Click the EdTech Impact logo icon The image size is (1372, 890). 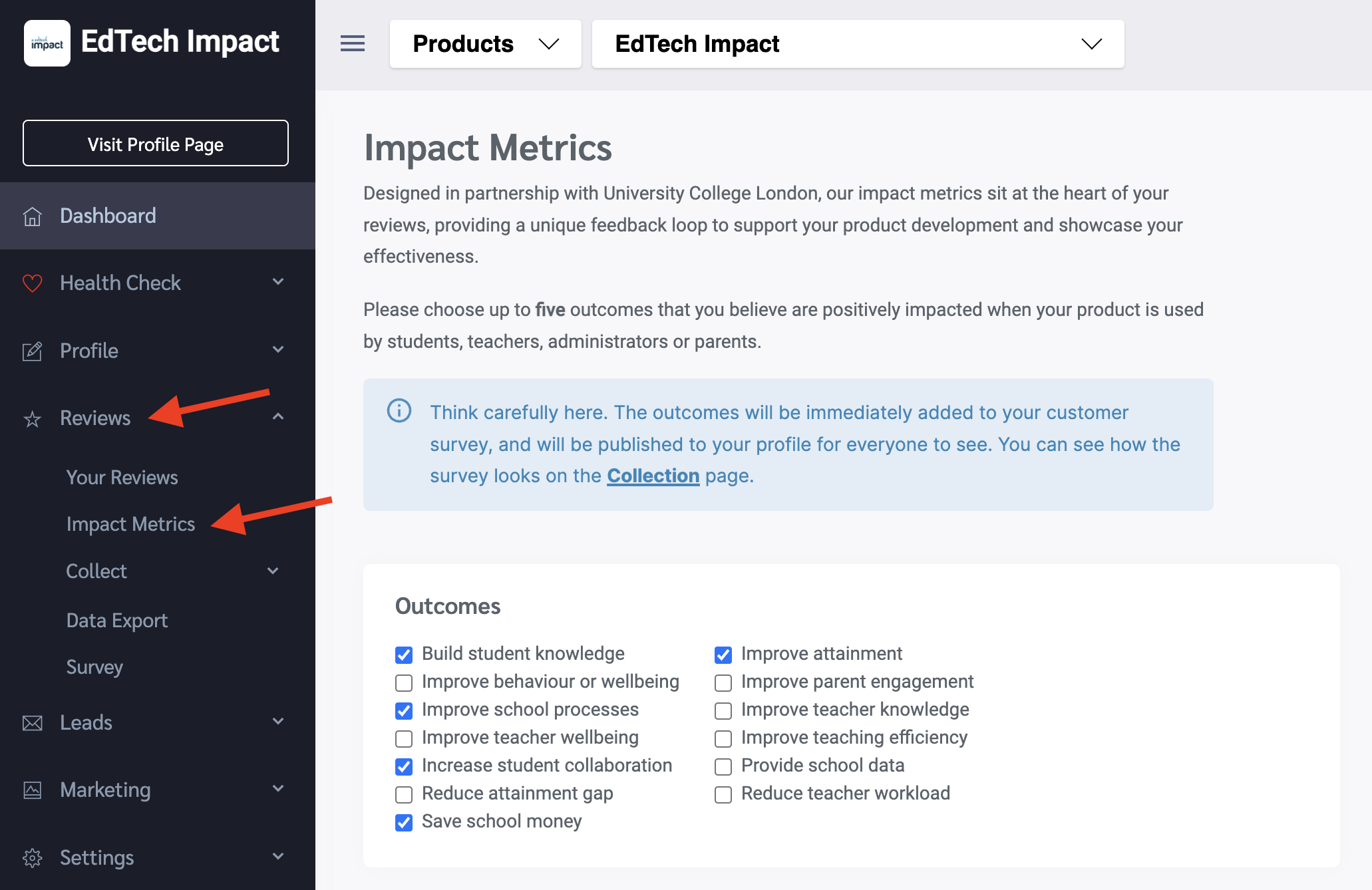click(47, 43)
